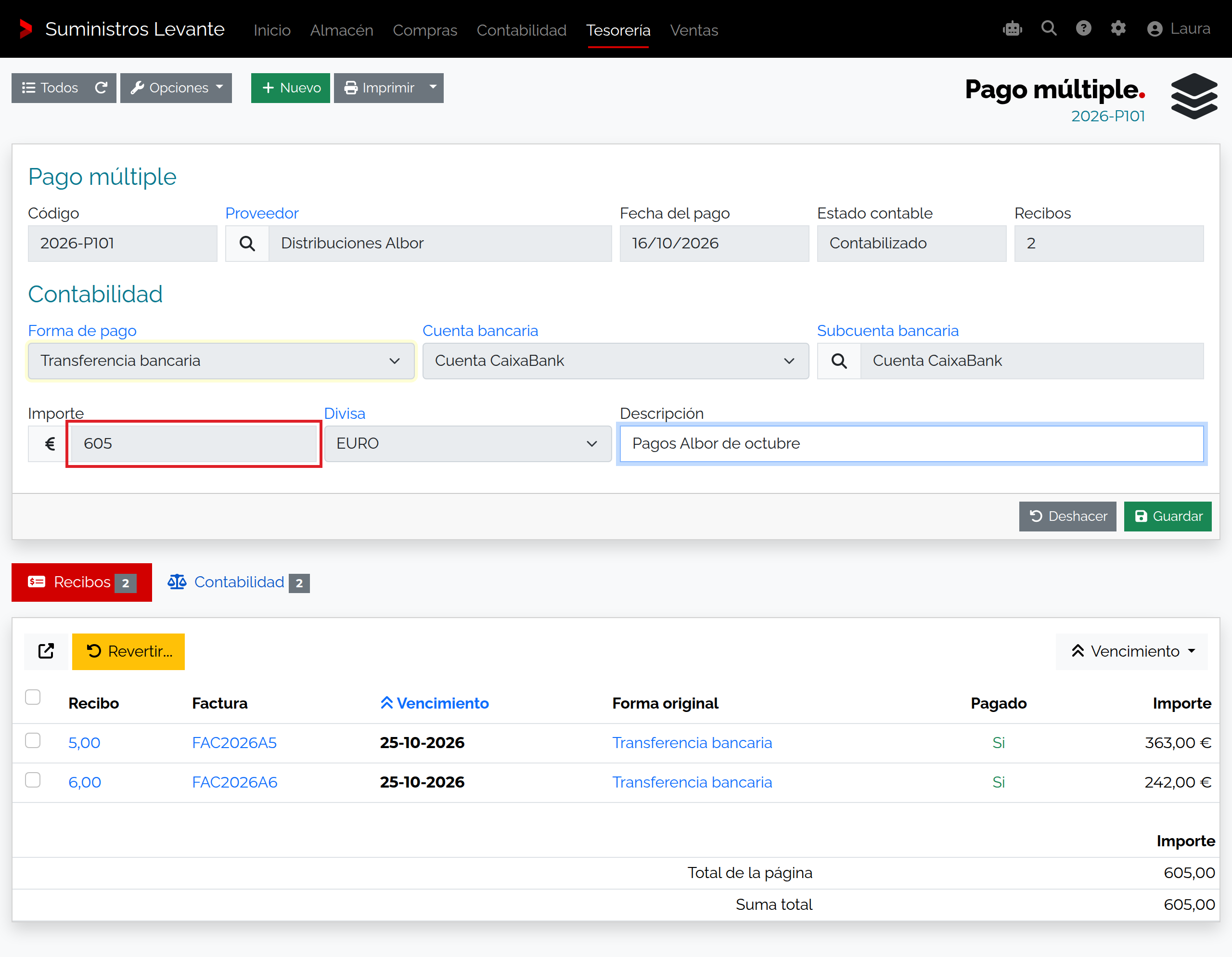
Task: Open invoice link FAC2026A5
Action: (235, 743)
